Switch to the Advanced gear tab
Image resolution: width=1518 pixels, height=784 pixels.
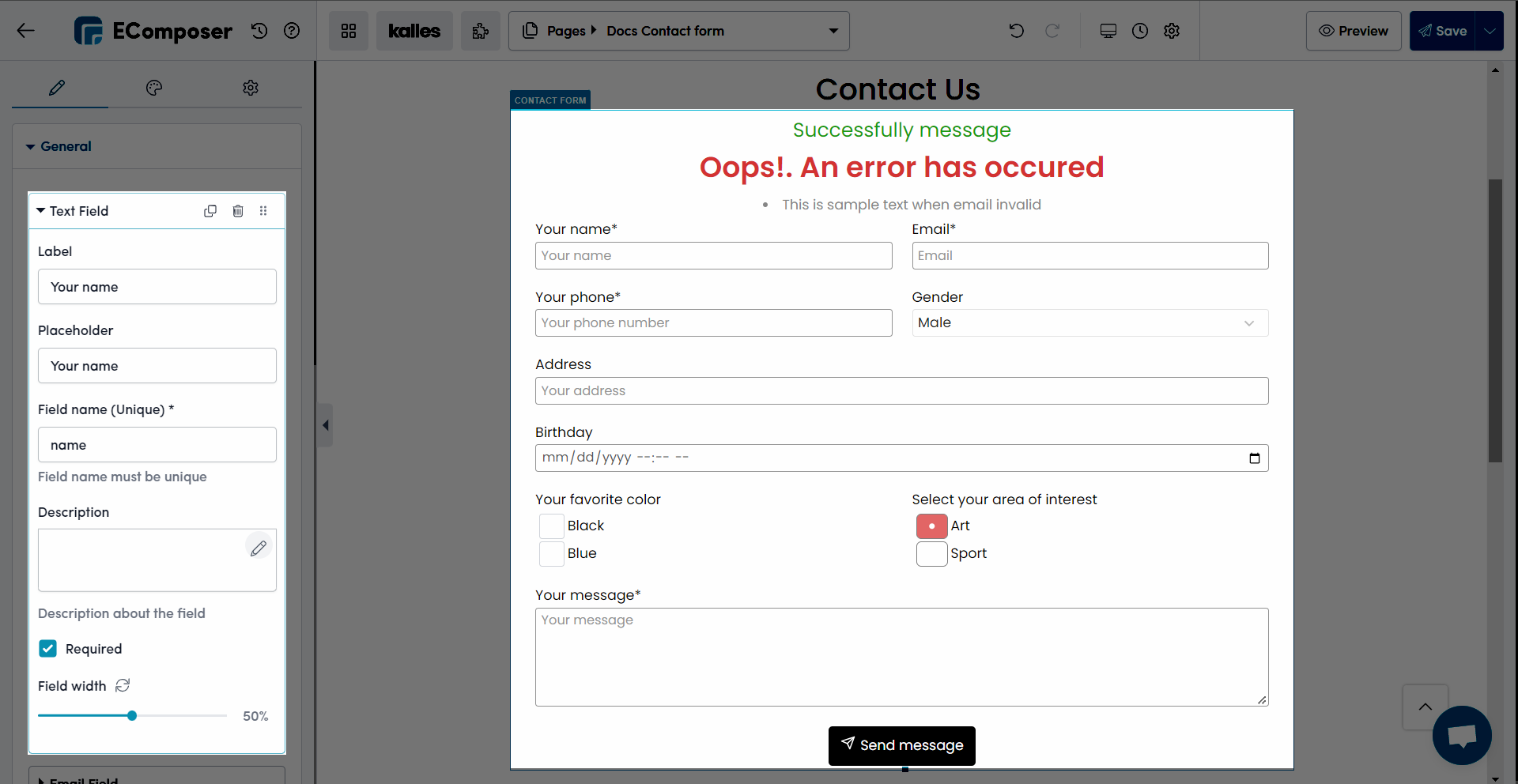[x=251, y=88]
